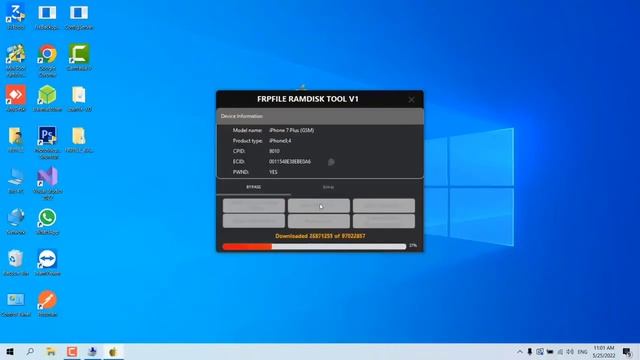640x360 pixels.
Task: Open the Camtasia desktop shortcut
Action: point(79,58)
